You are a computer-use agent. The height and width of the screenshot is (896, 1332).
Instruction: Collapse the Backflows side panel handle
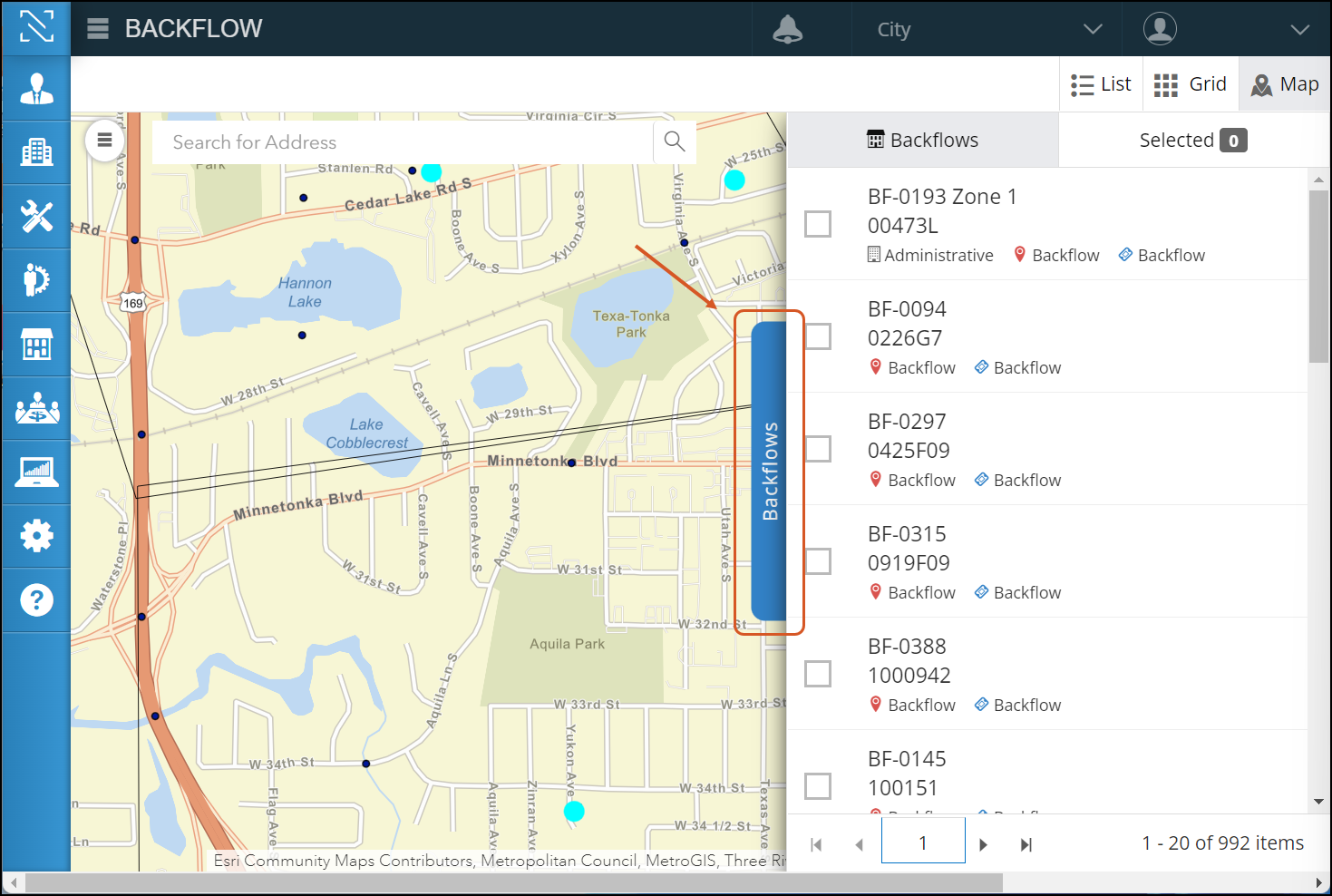click(x=769, y=472)
